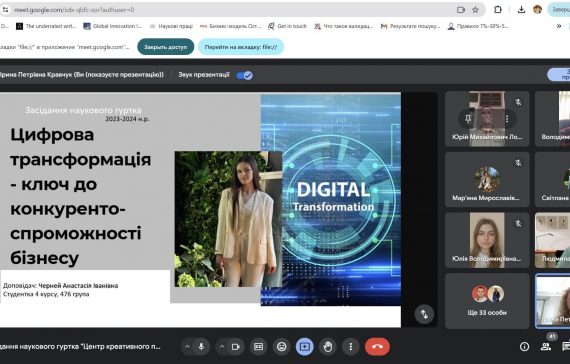Open browser downloads icon

click(x=521, y=10)
